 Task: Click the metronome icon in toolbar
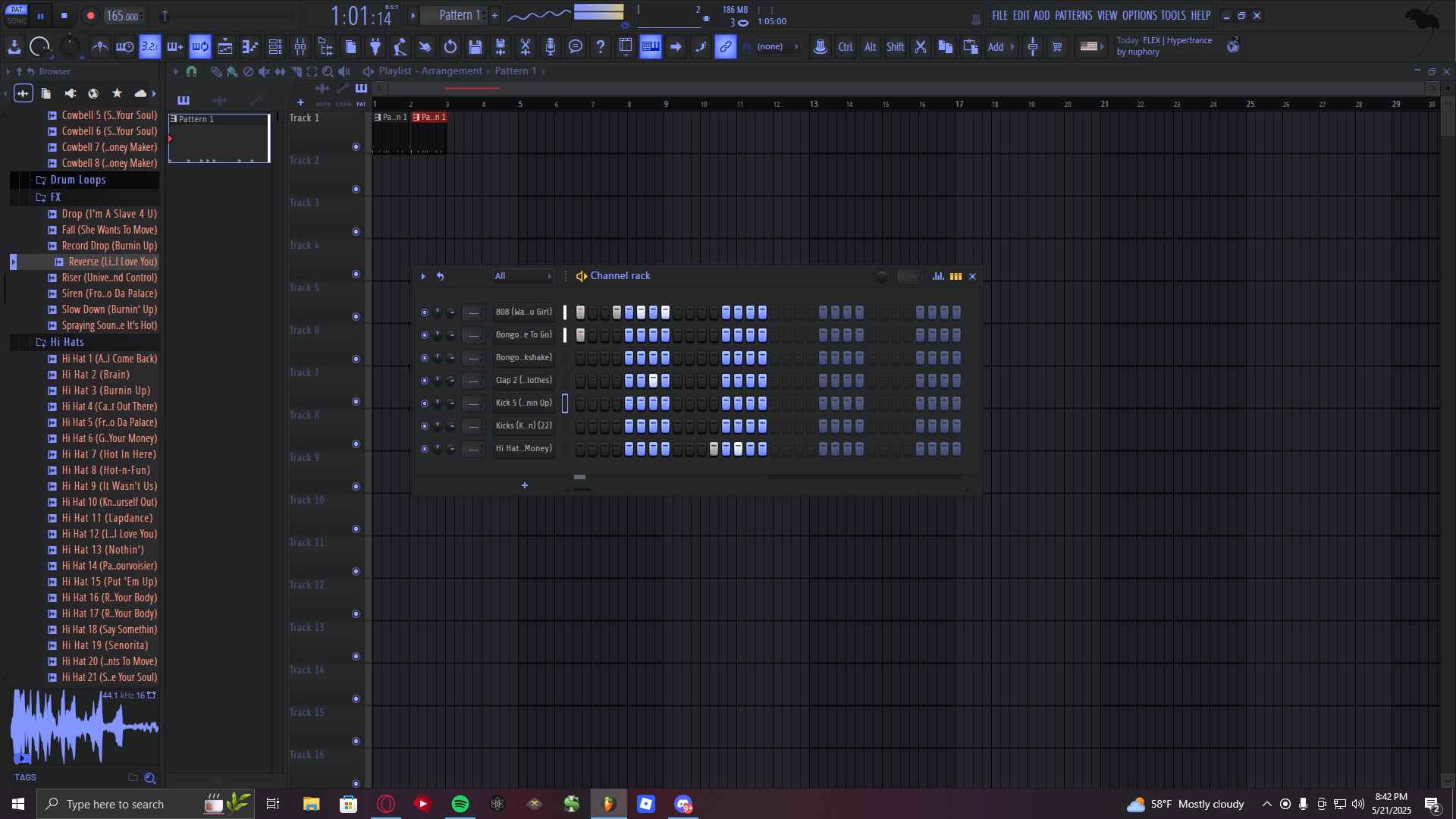tap(99, 47)
